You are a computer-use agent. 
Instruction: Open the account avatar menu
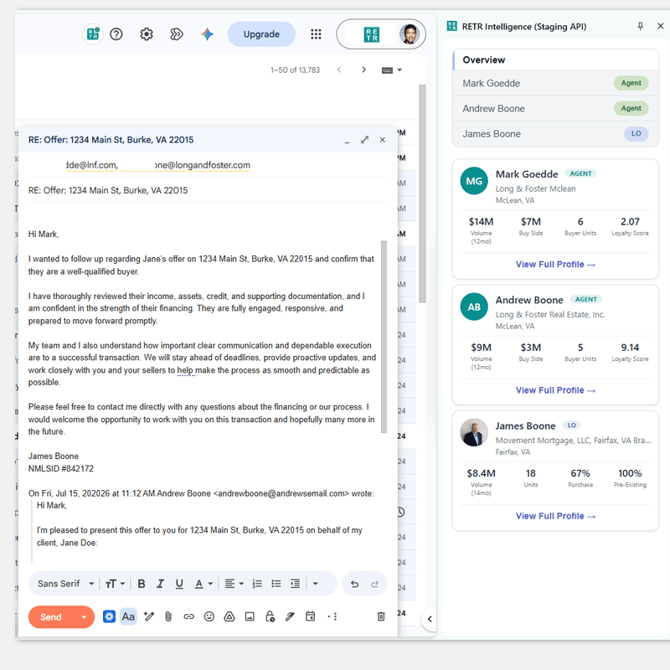click(409, 34)
